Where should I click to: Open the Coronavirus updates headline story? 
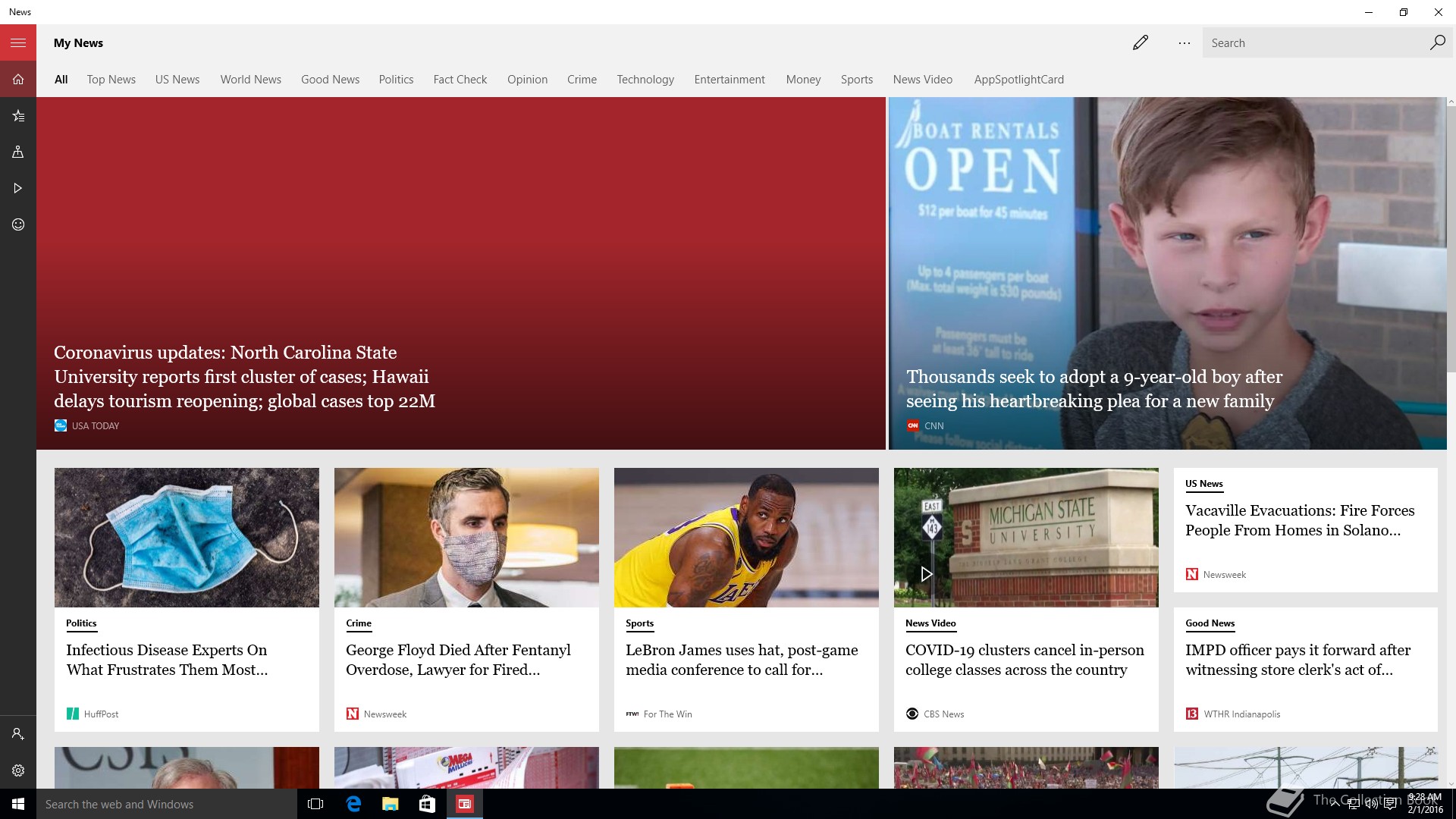[x=244, y=377]
